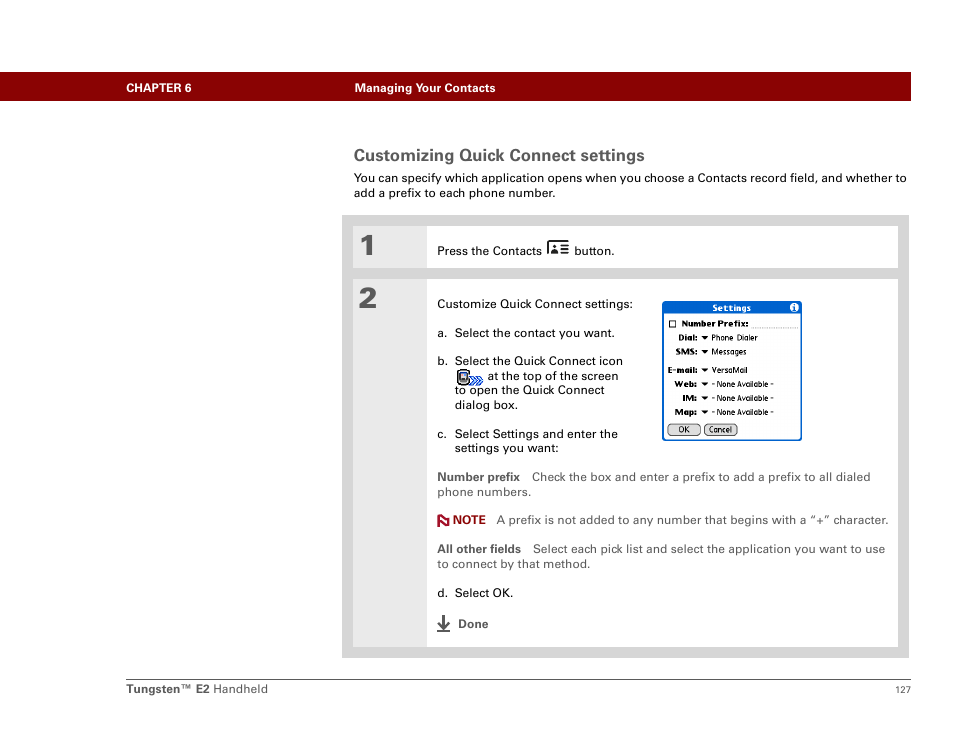
Task: Open the Dial pick list arrow
Action: [705, 338]
